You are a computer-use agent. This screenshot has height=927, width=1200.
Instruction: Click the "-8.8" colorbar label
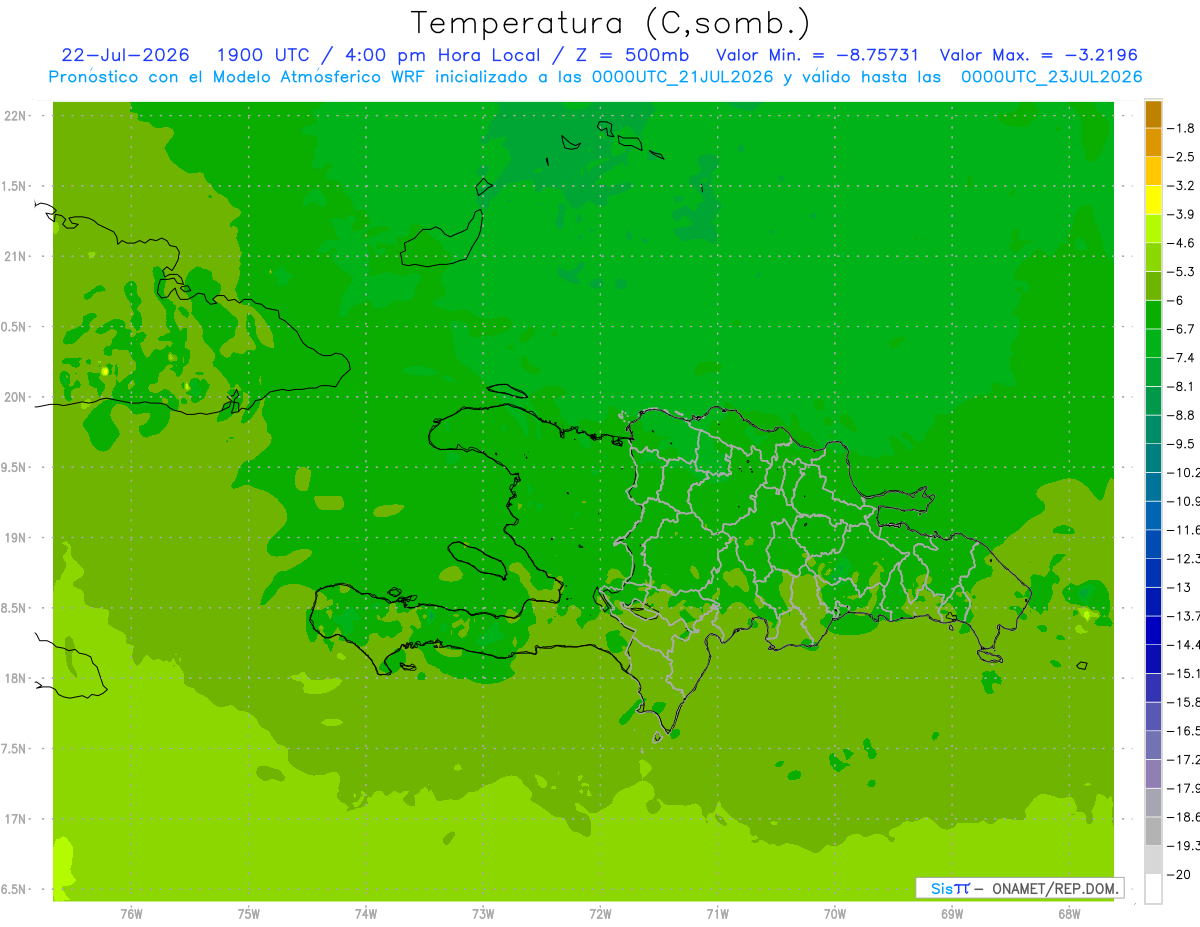1182,415
